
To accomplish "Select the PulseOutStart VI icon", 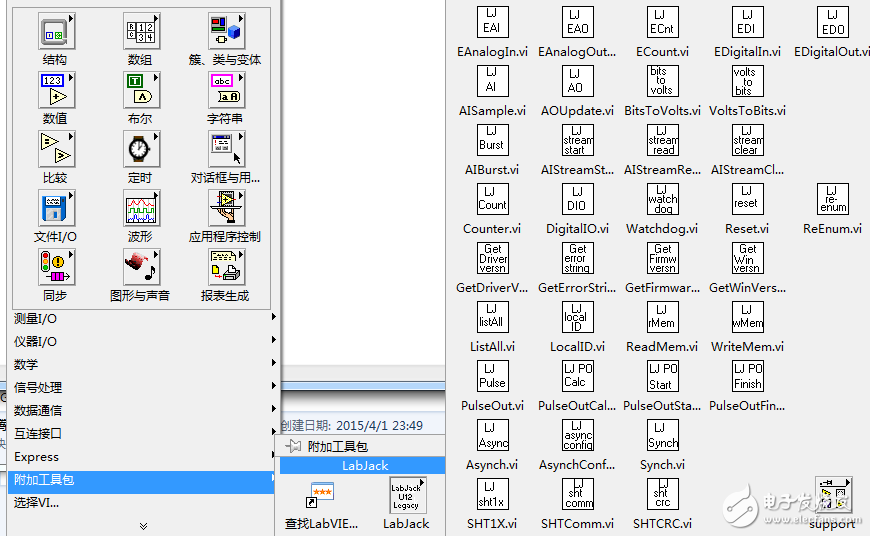I will point(662,376).
